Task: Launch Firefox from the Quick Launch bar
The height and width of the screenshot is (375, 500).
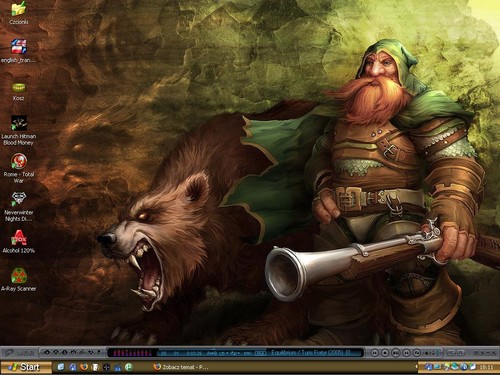Action: pyautogui.click(x=84, y=367)
